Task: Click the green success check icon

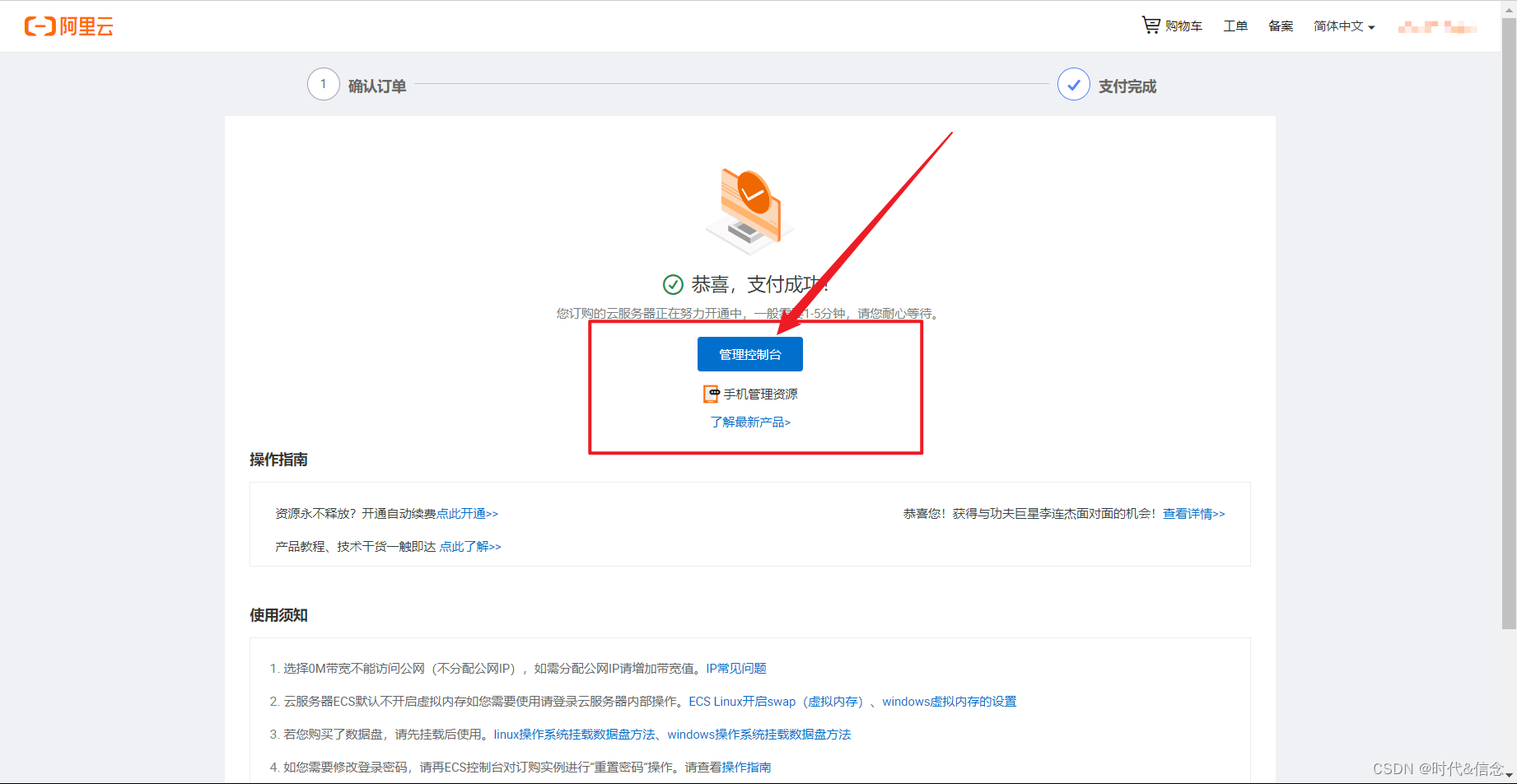Action: (673, 284)
